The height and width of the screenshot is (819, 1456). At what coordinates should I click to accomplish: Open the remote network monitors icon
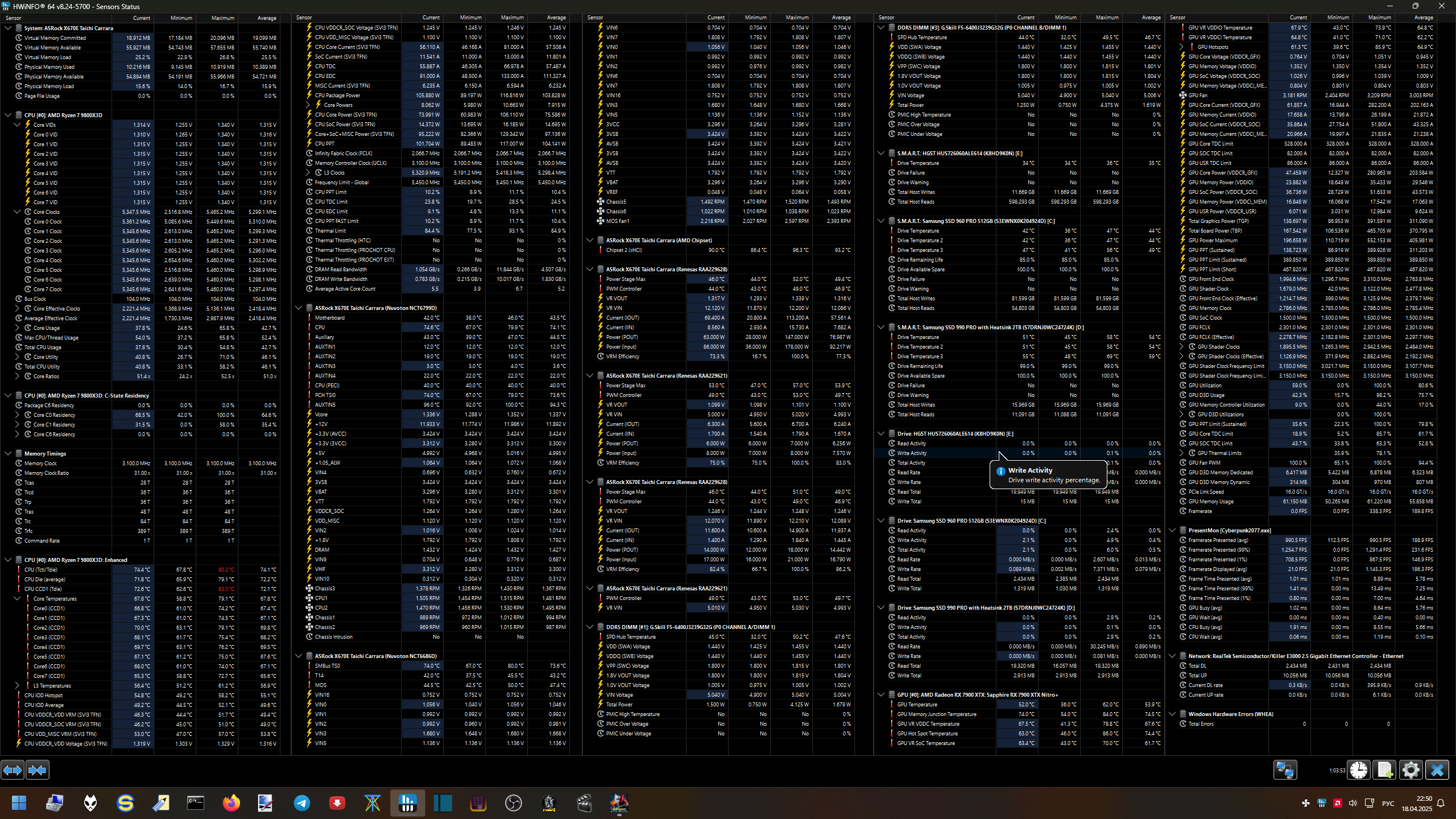click(1285, 770)
